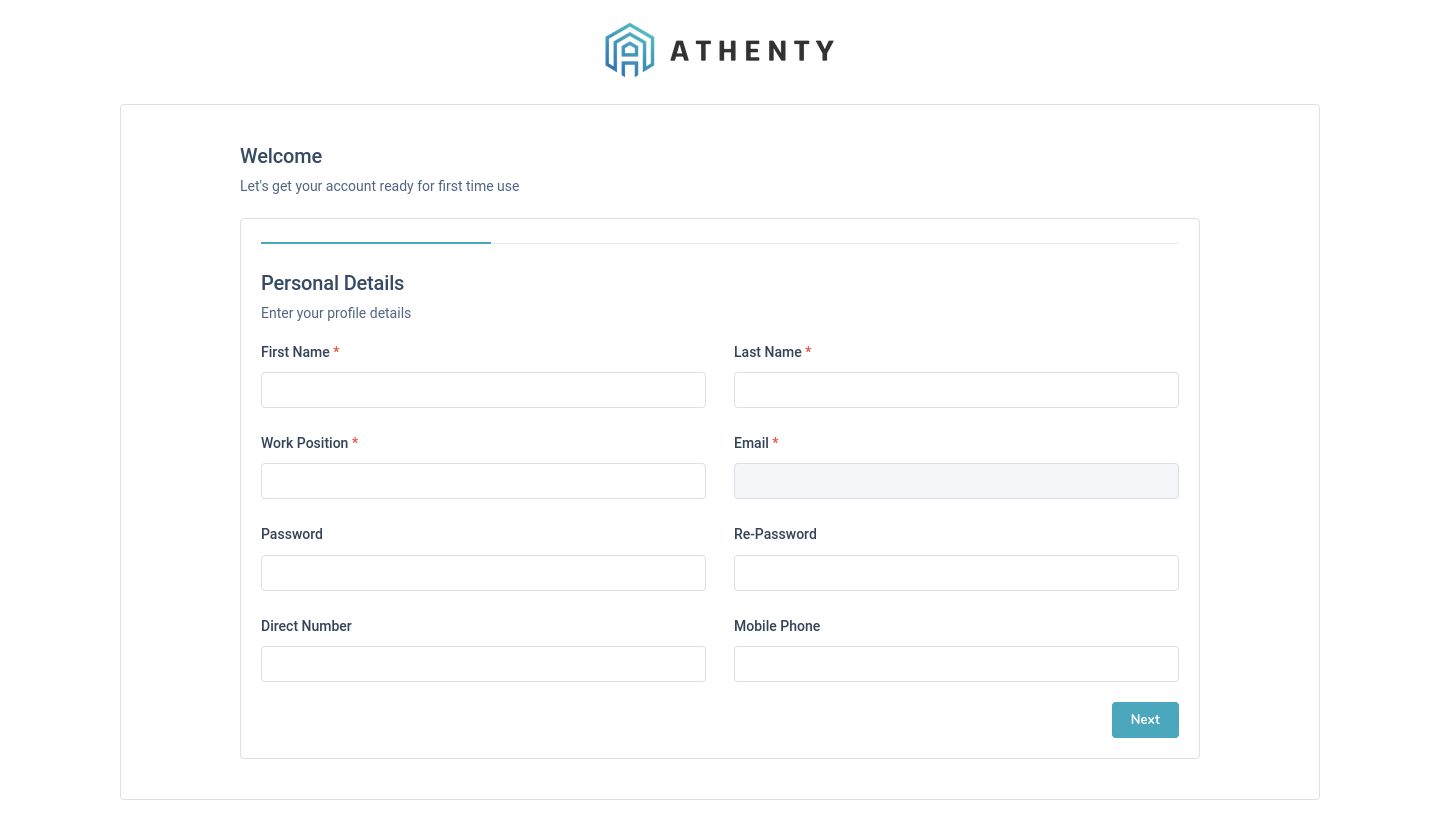Click the Welcome heading
This screenshot has height=820, width=1440.
281,156
